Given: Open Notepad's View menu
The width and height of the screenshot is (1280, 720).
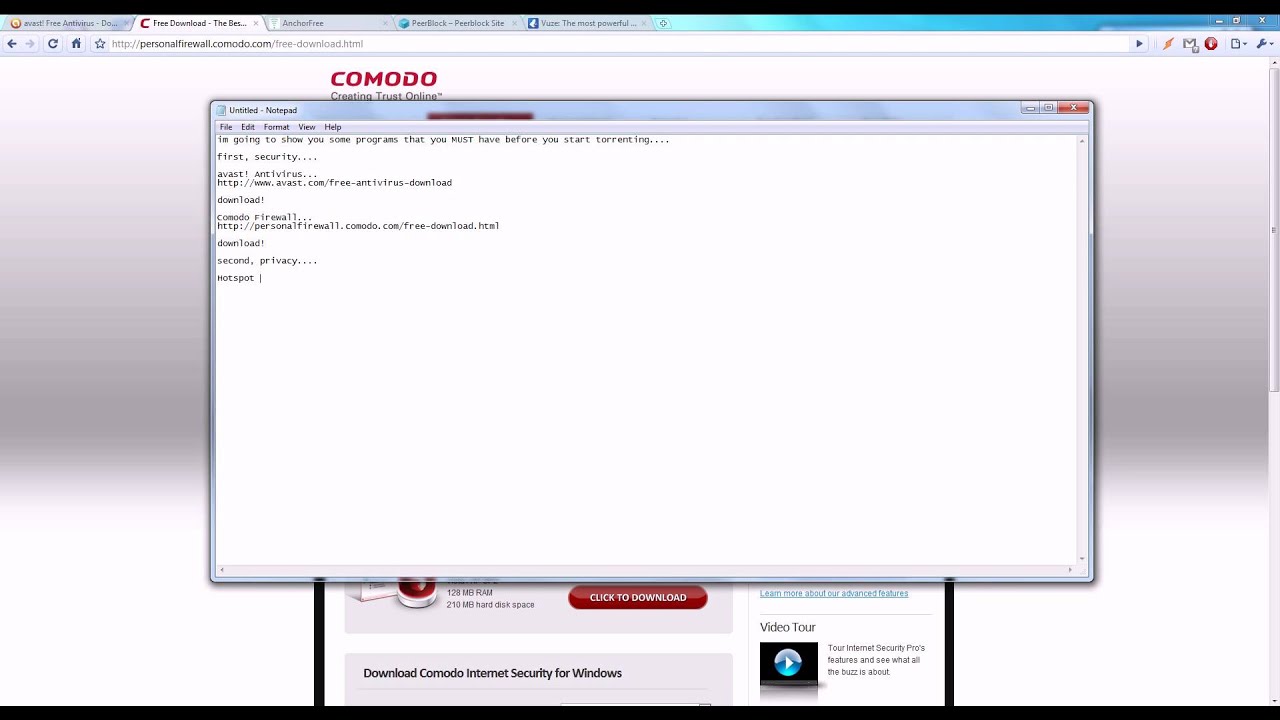Looking at the screenshot, I should pos(307,127).
